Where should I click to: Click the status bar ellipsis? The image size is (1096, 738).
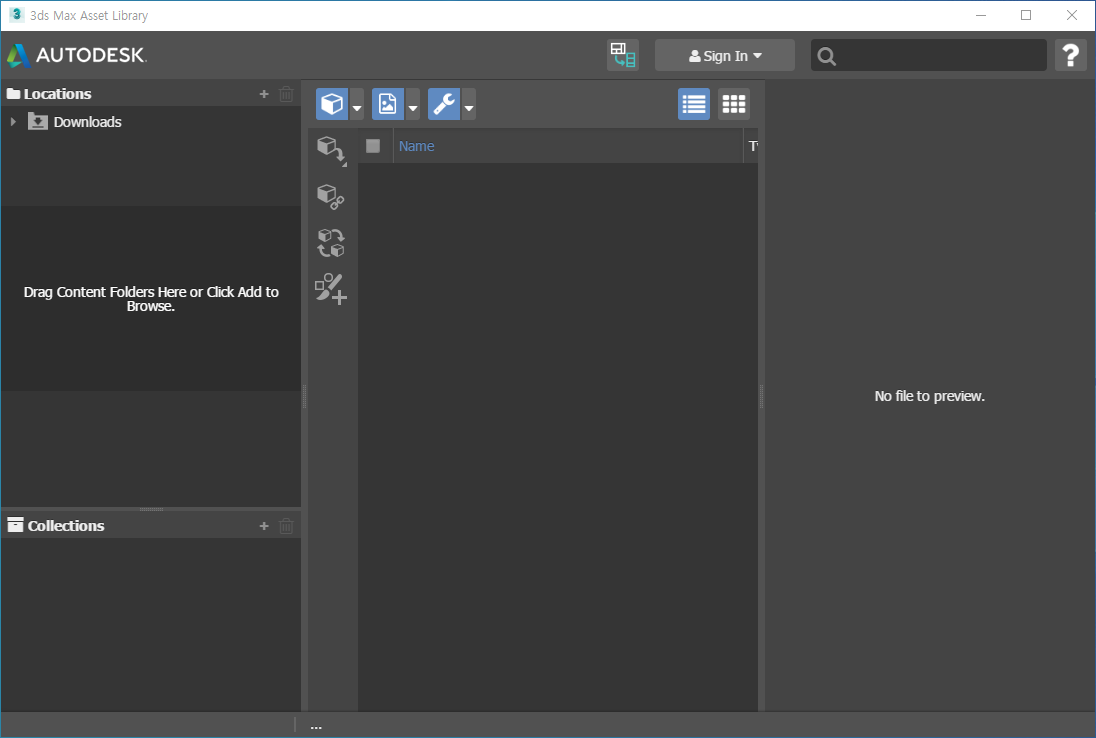pos(316,727)
